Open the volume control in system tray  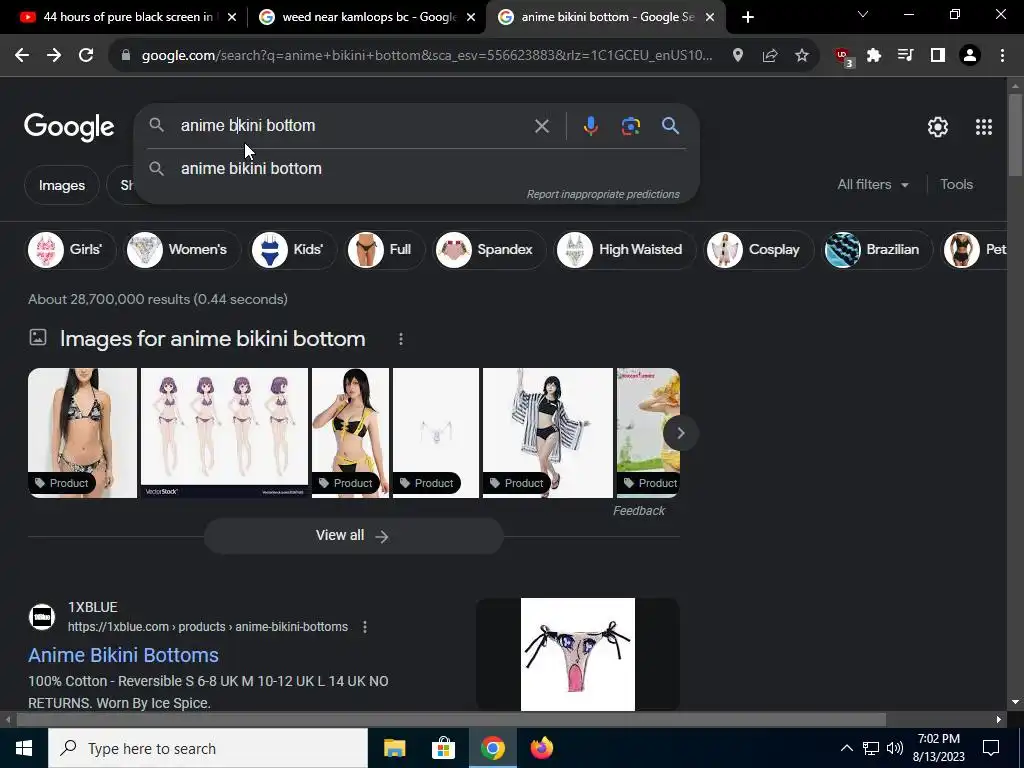[895, 748]
